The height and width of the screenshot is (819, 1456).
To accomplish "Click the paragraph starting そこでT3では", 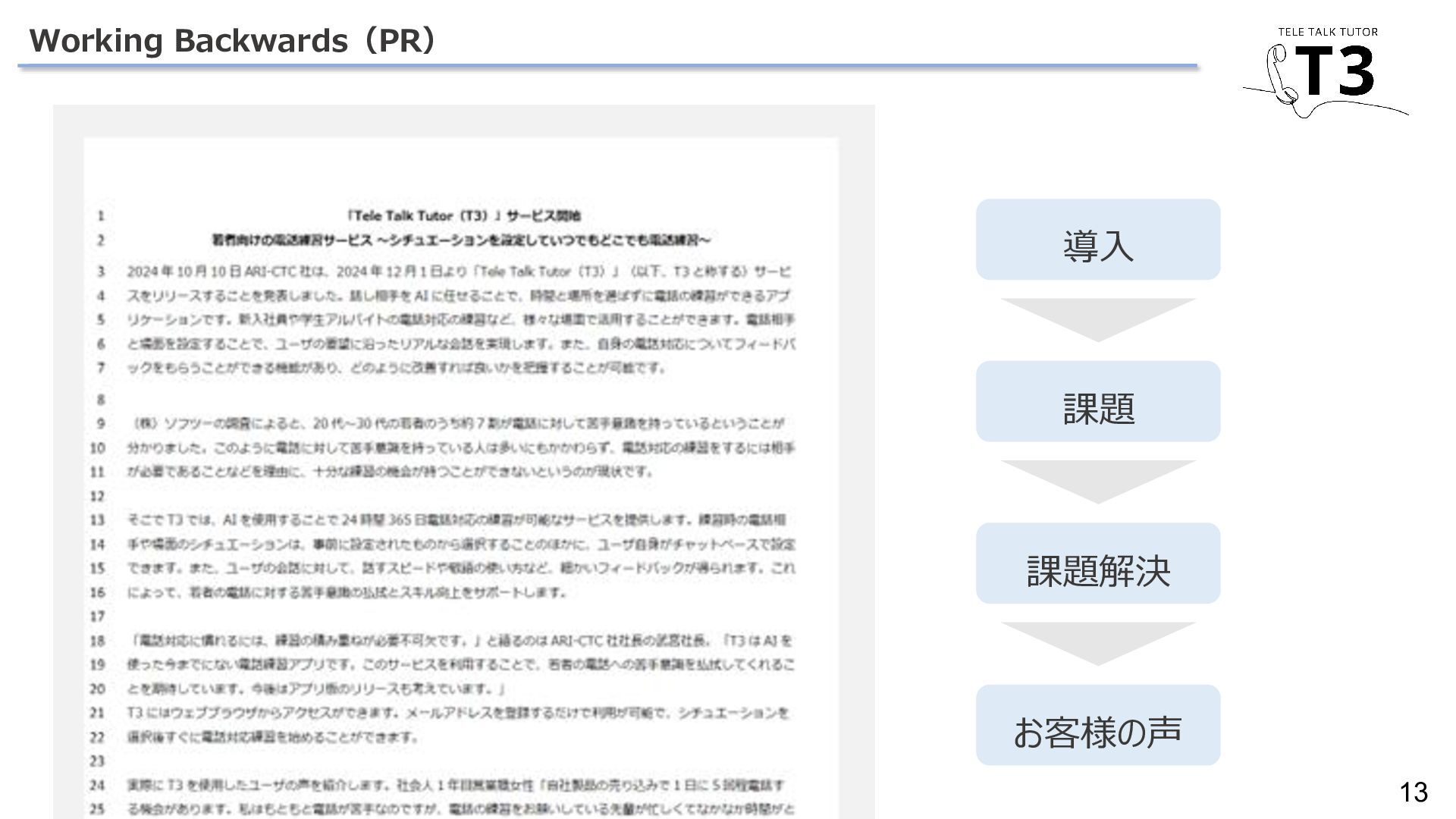I will point(460,556).
